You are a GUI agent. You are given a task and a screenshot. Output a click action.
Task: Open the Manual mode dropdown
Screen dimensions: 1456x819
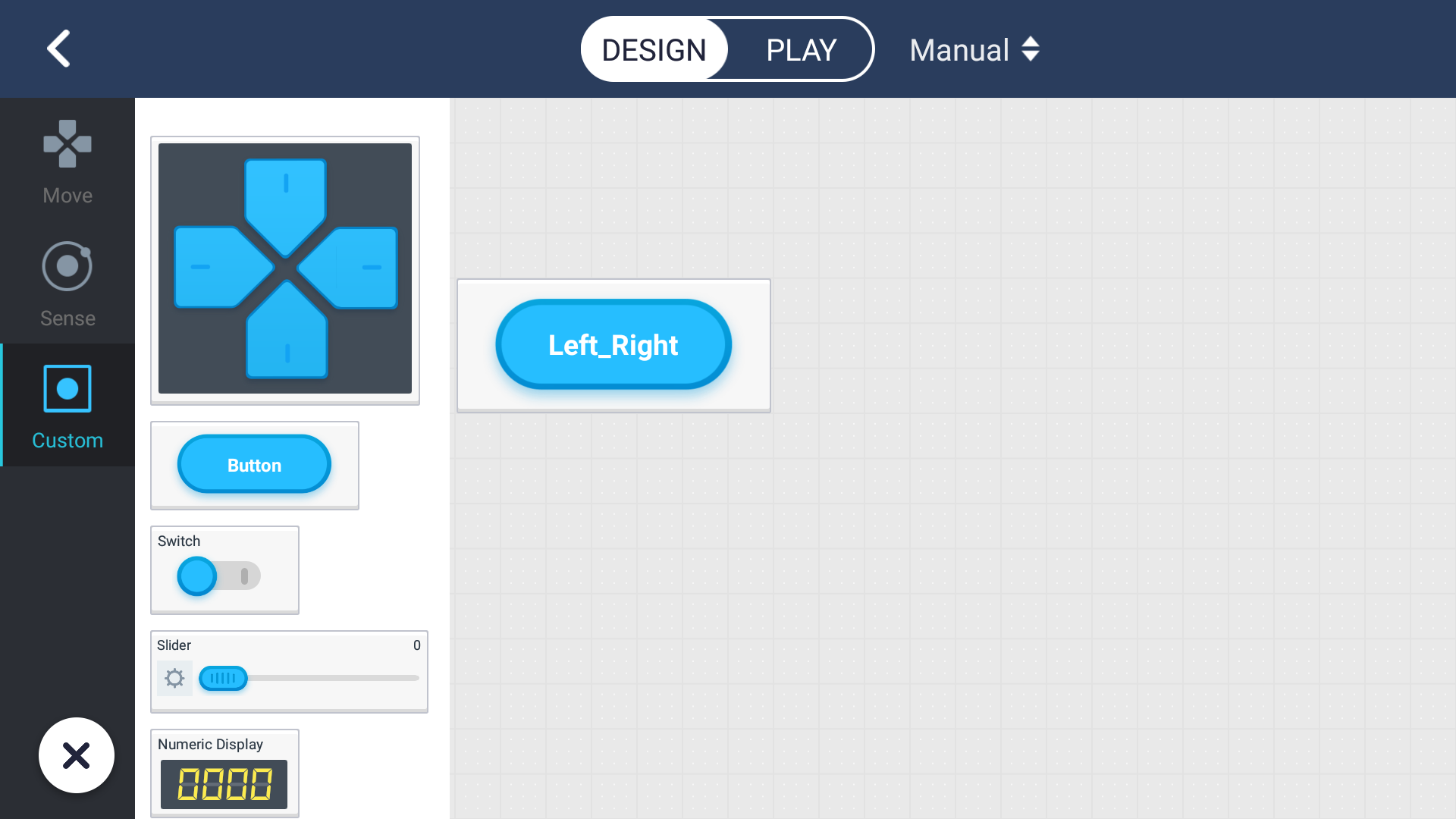point(974,50)
